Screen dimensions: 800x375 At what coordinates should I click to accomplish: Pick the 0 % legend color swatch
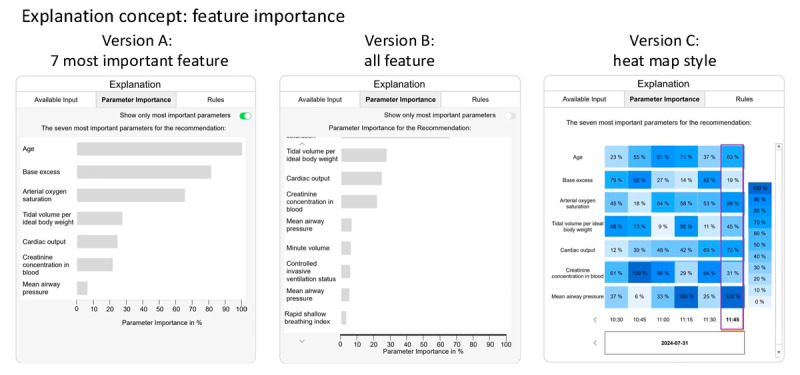[760, 302]
